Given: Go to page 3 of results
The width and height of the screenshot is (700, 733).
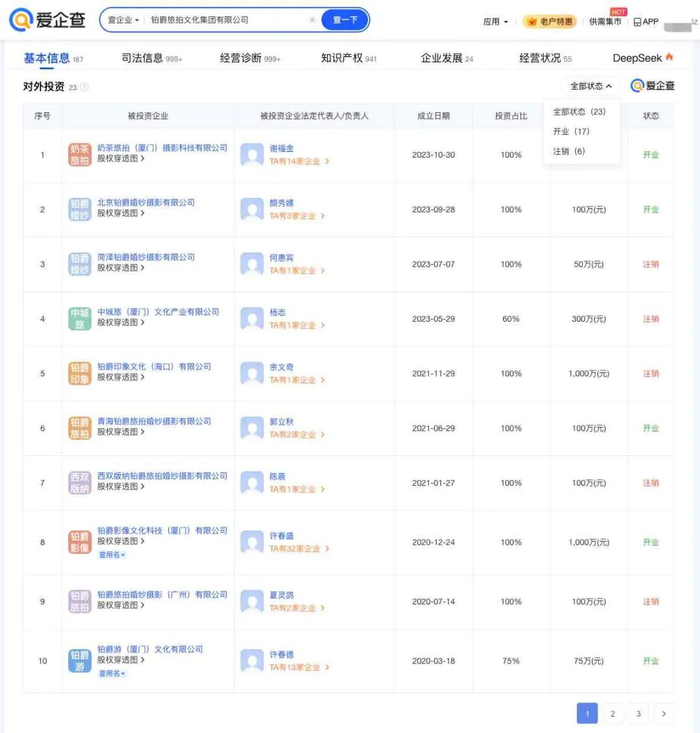Looking at the screenshot, I should pos(638,713).
